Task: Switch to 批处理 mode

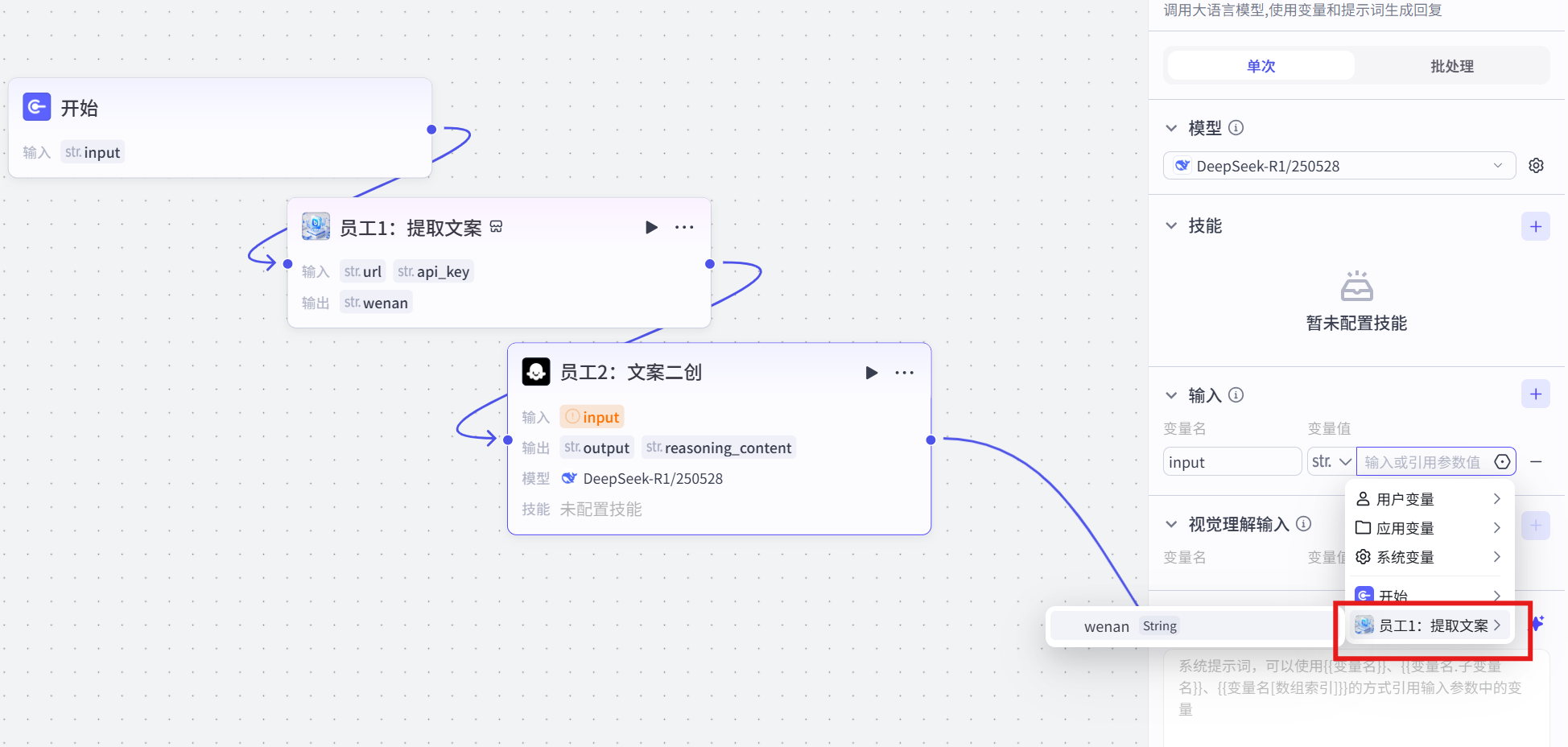Action: tap(1452, 66)
